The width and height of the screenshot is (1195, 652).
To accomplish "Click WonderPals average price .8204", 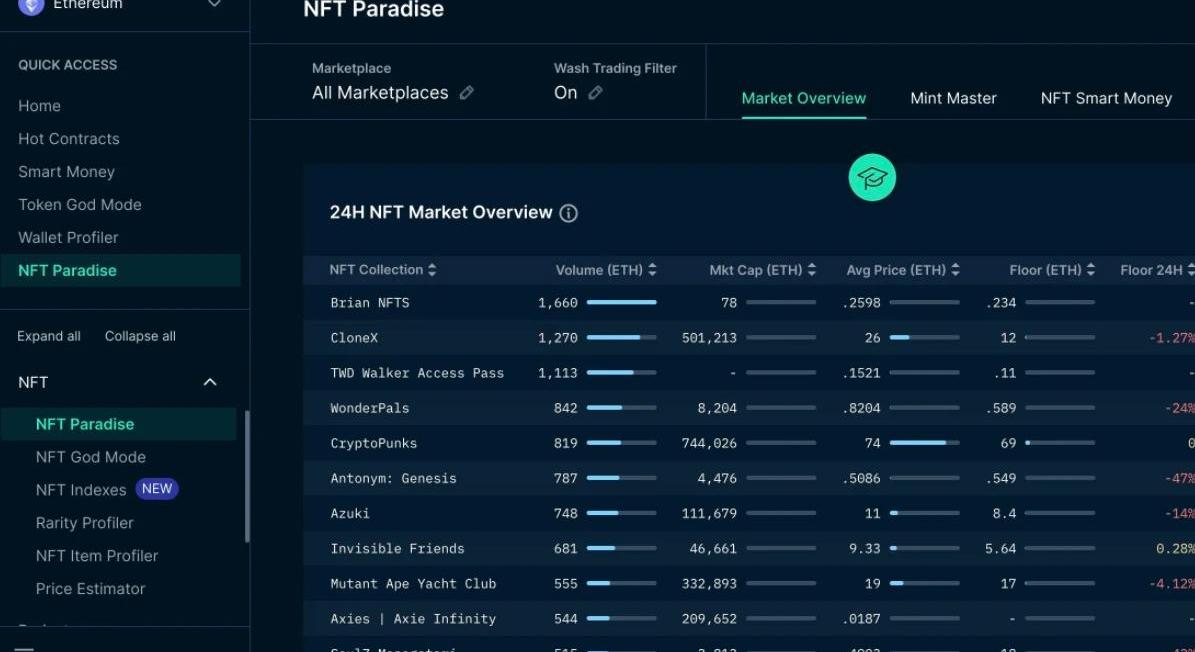I will (861, 408).
